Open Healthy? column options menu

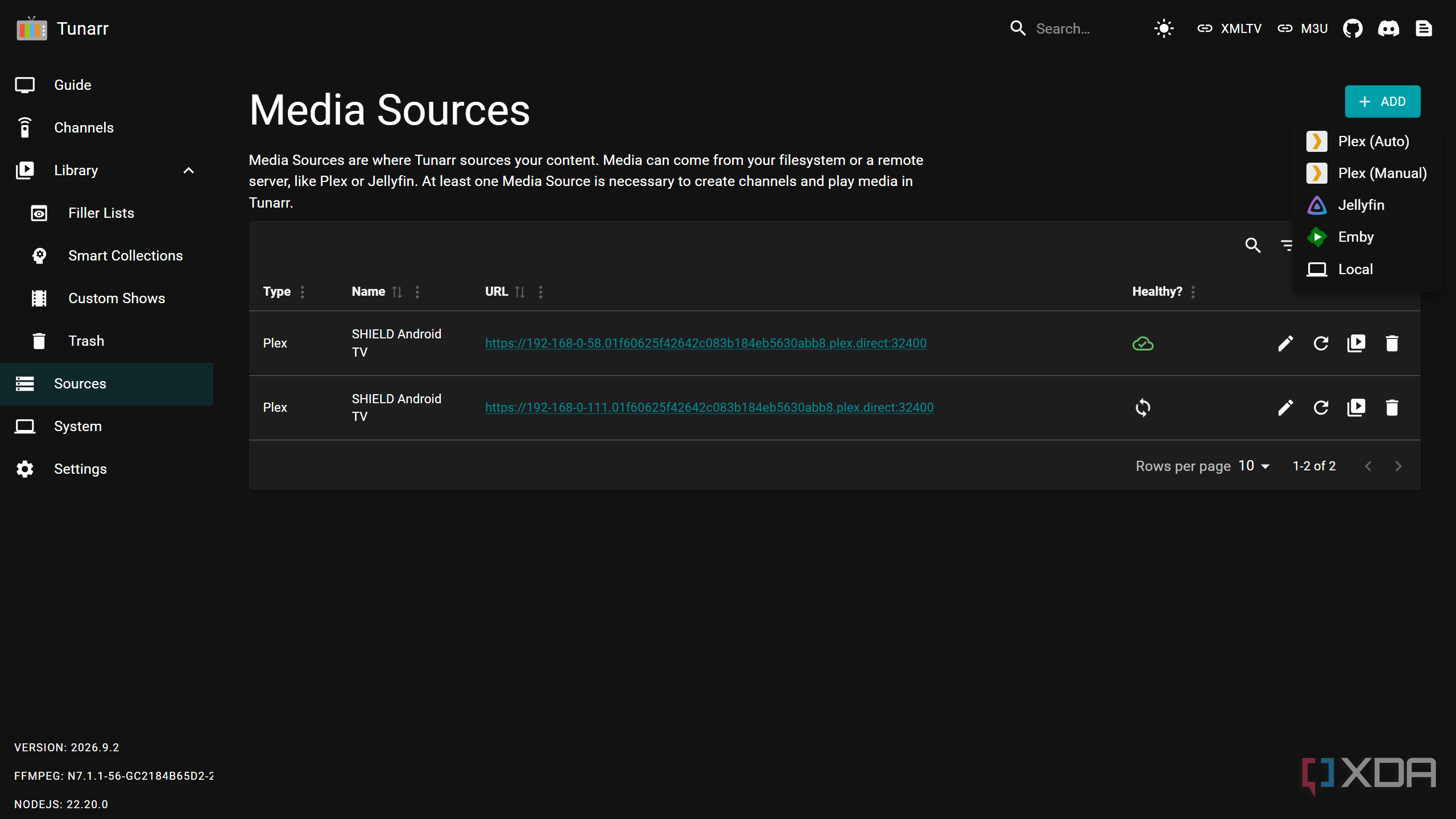pyautogui.click(x=1193, y=292)
